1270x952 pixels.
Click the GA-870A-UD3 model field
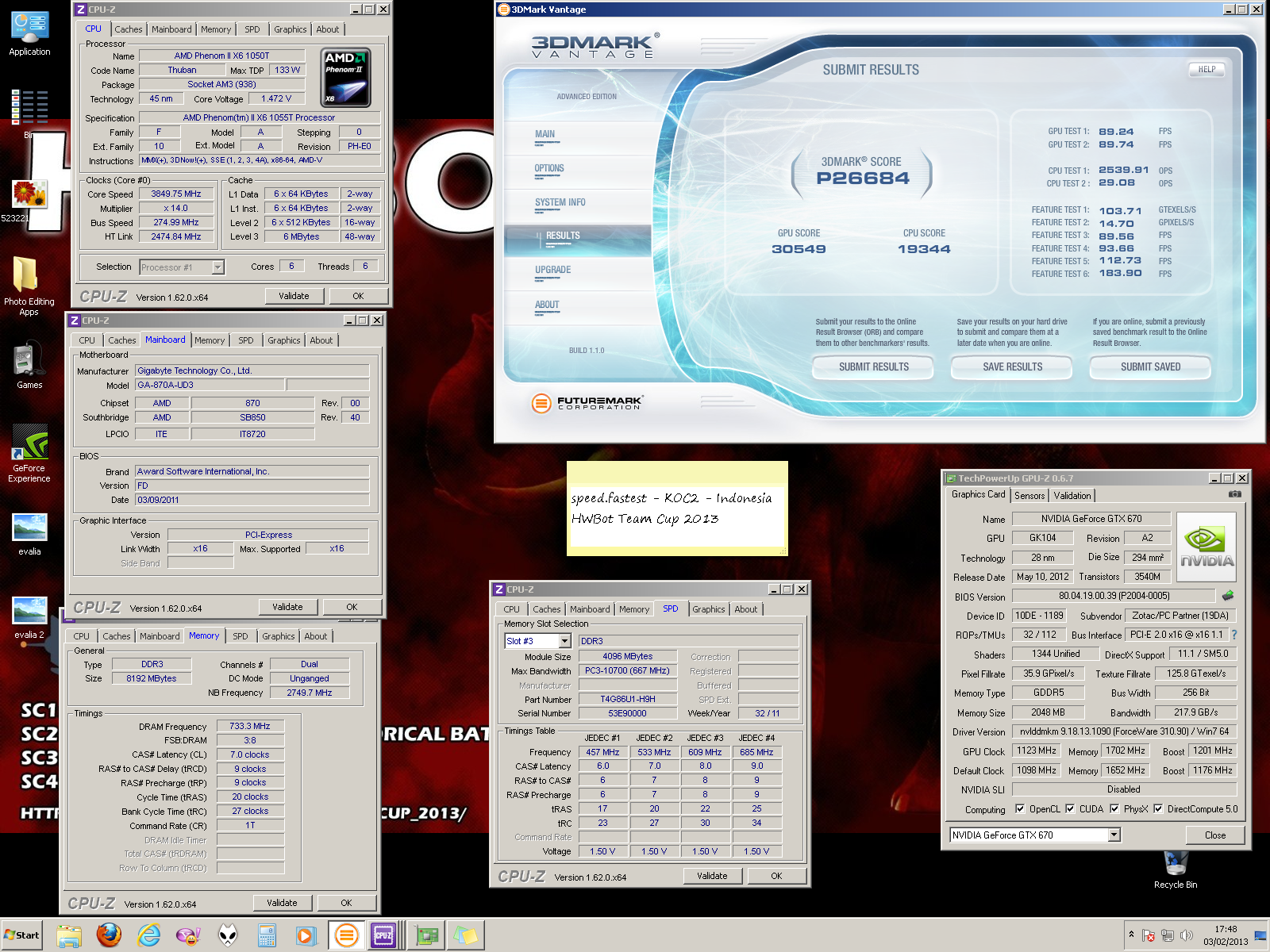210,385
